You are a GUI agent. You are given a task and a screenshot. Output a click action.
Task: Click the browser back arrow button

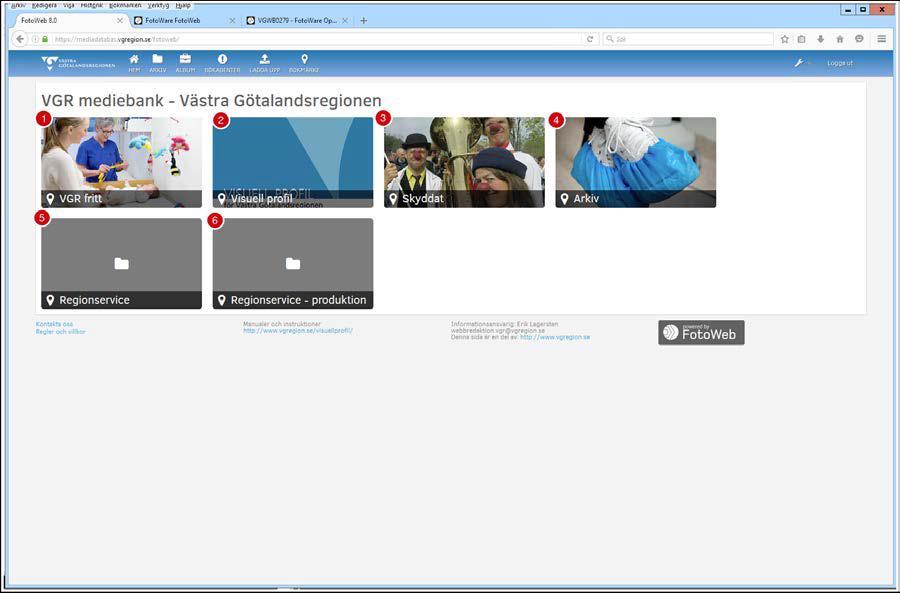click(x=20, y=39)
